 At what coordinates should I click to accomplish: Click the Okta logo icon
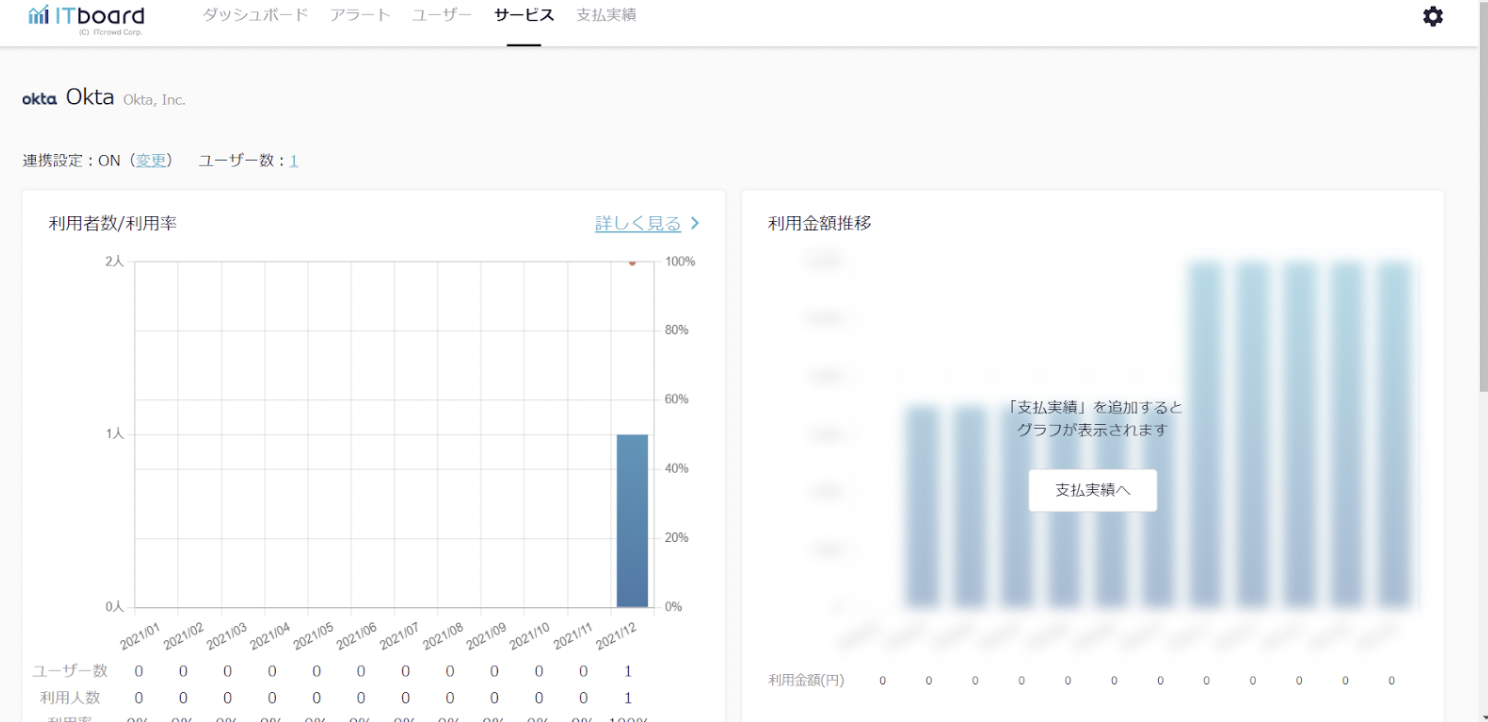tap(39, 99)
